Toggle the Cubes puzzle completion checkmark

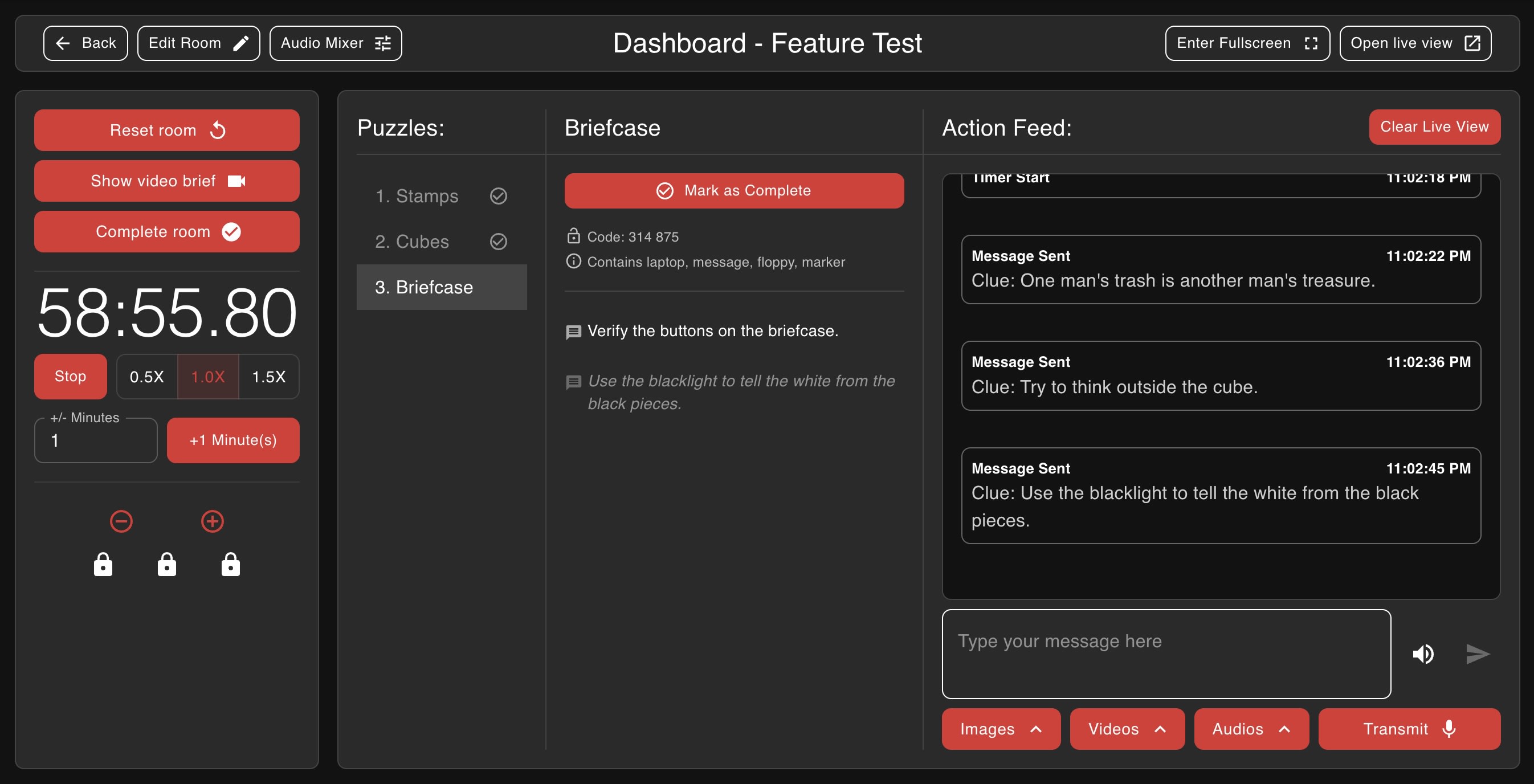coord(498,242)
